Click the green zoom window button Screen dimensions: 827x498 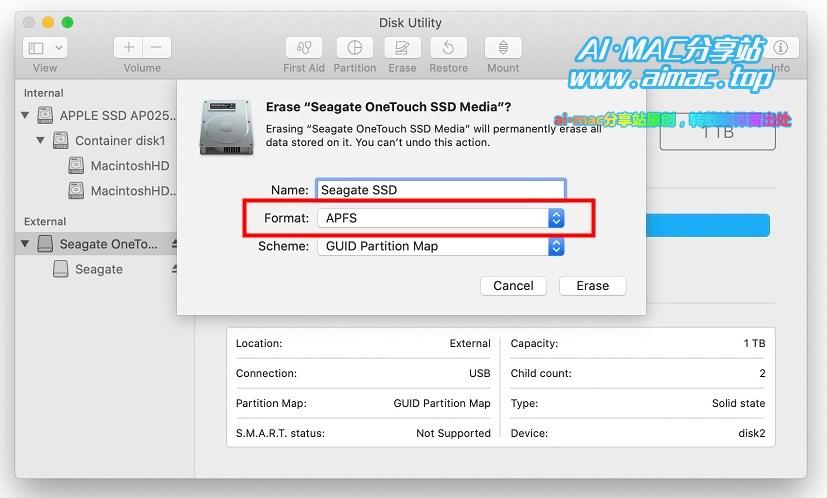click(68, 22)
